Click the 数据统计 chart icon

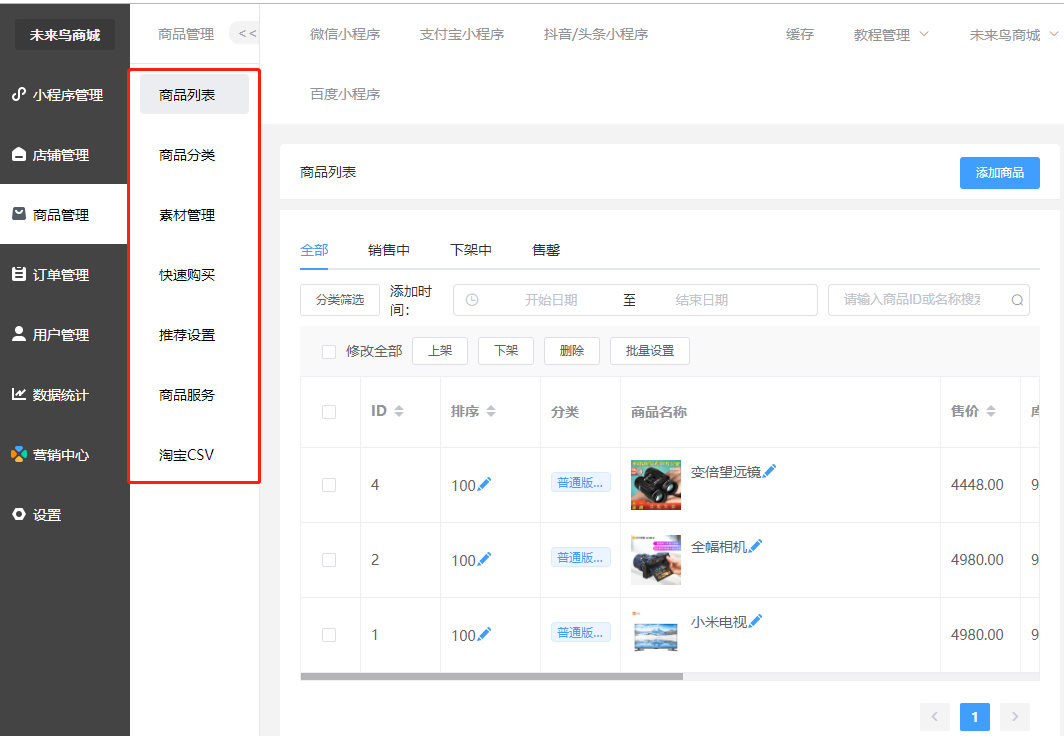coord(18,395)
